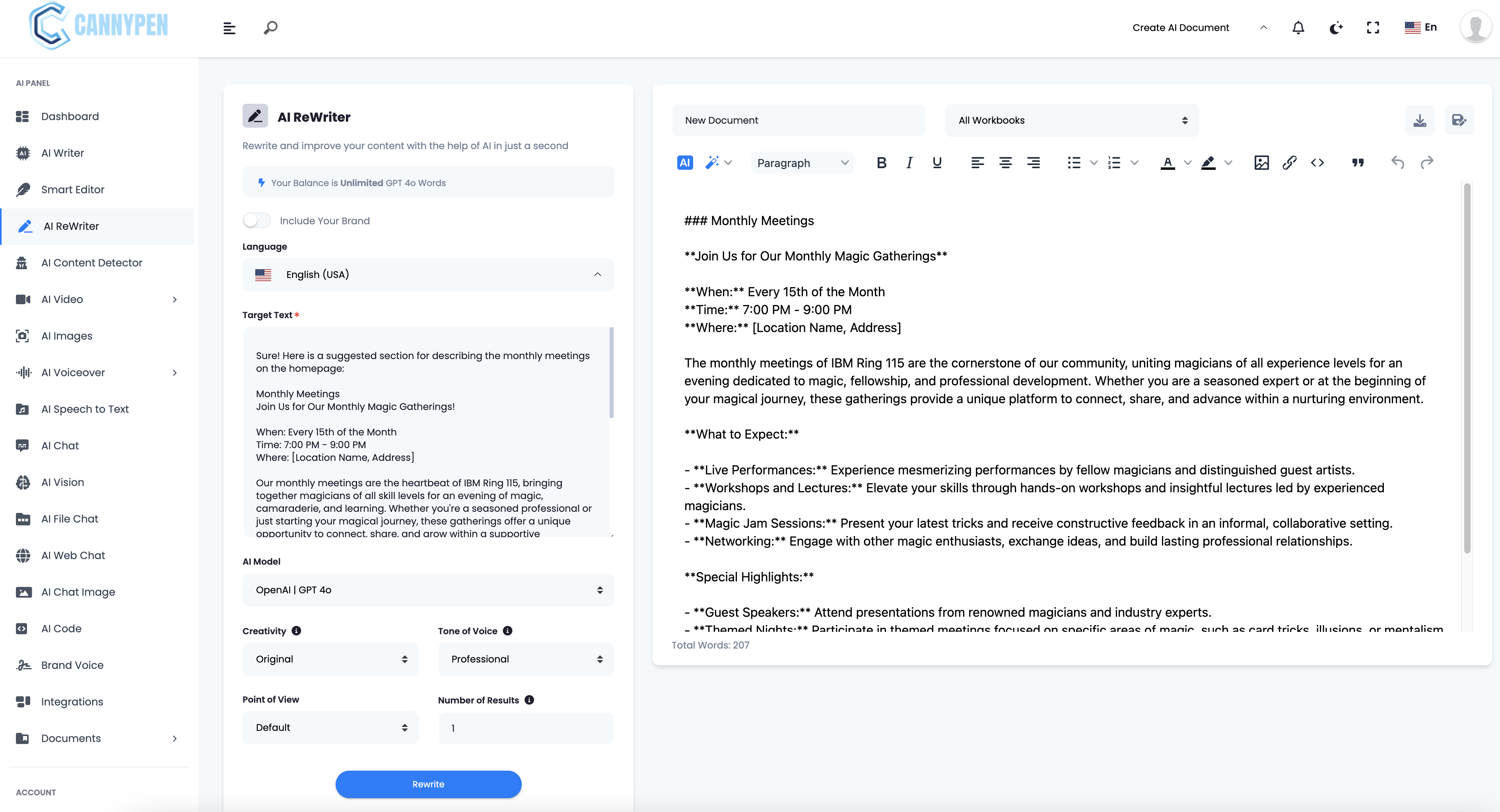Toggle fullscreen mode icon
This screenshot has width=1500, height=812.
pos(1373,27)
